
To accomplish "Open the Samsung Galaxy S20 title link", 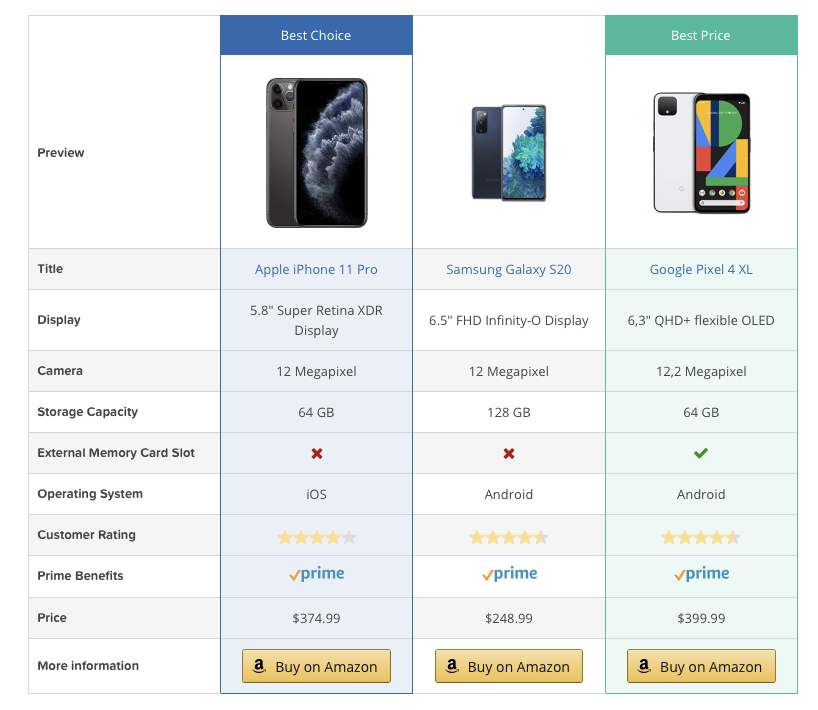I will coord(509,269).
